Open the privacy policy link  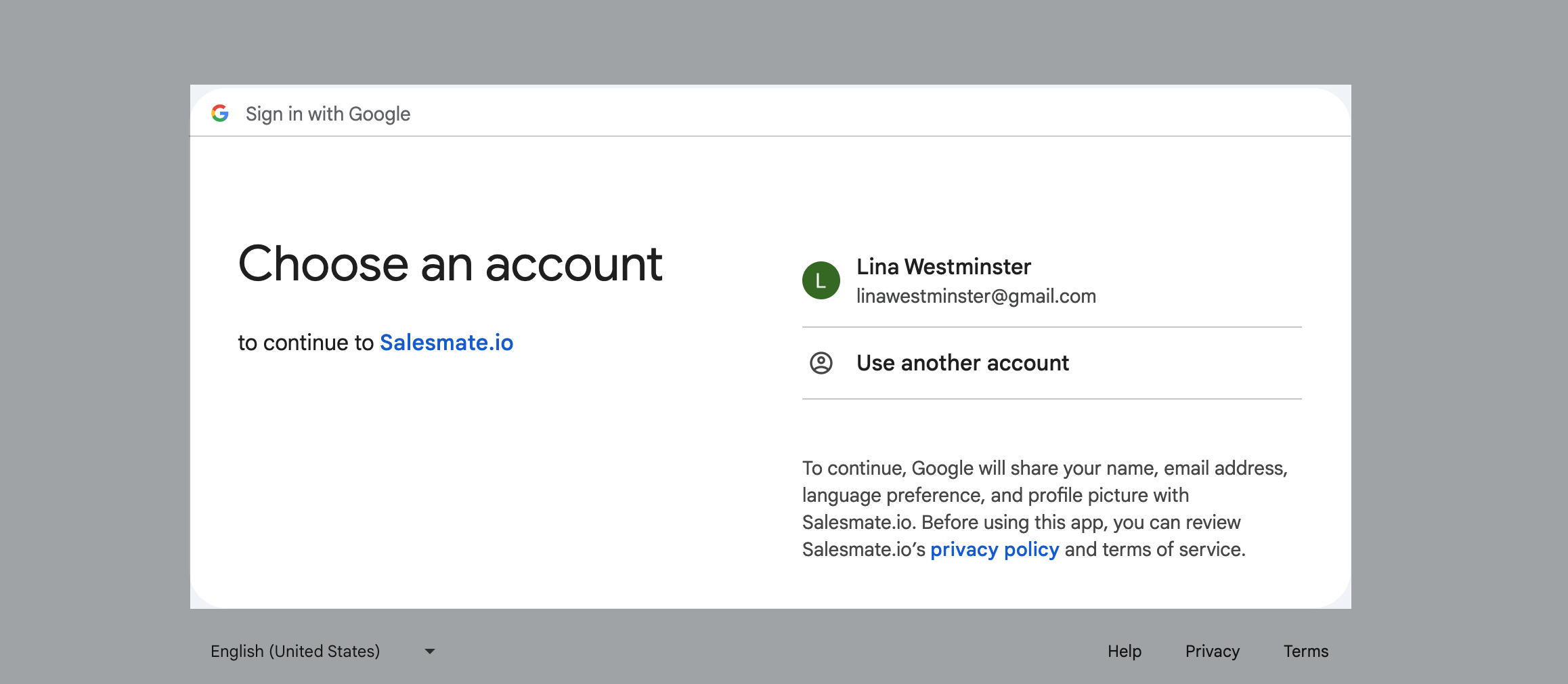[x=995, y=549]
